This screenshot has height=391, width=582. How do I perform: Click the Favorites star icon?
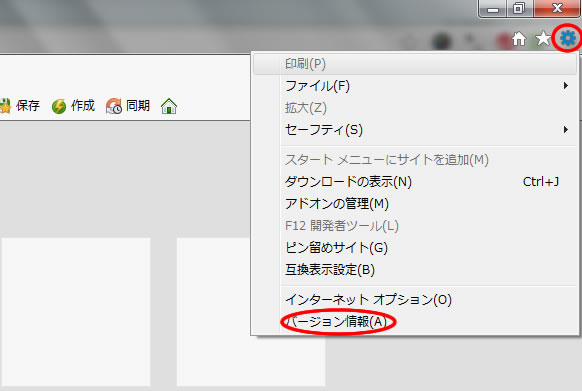(543, 38)
